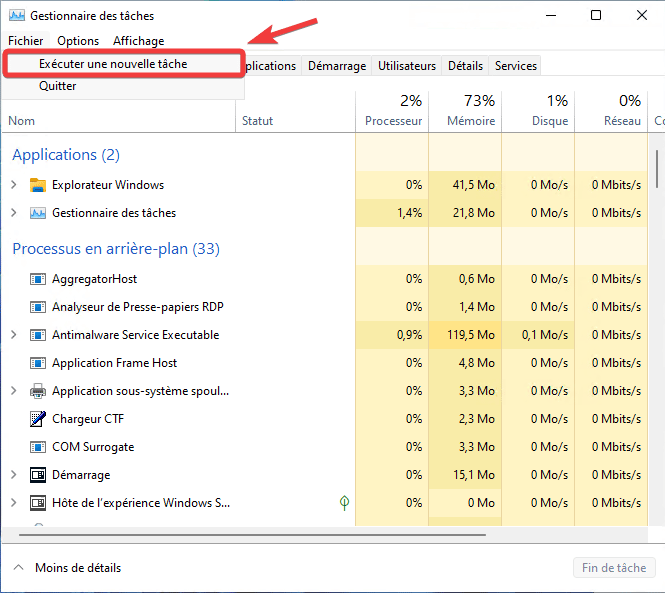Click the printer spooler subsystem icon
The width and height of the screenshot is (665, 593).
tap(38, 391)
